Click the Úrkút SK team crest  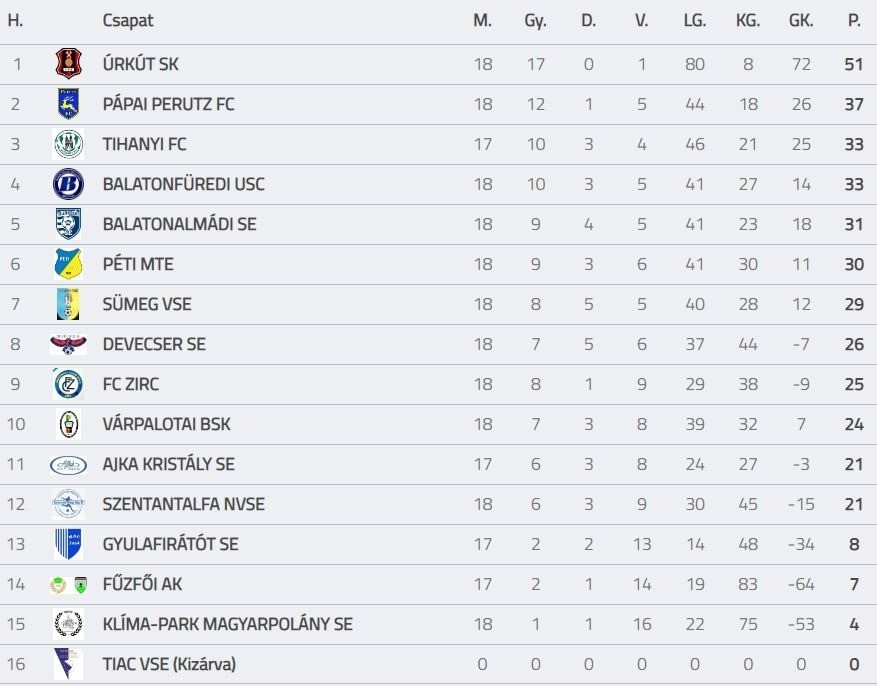point(68,64)
